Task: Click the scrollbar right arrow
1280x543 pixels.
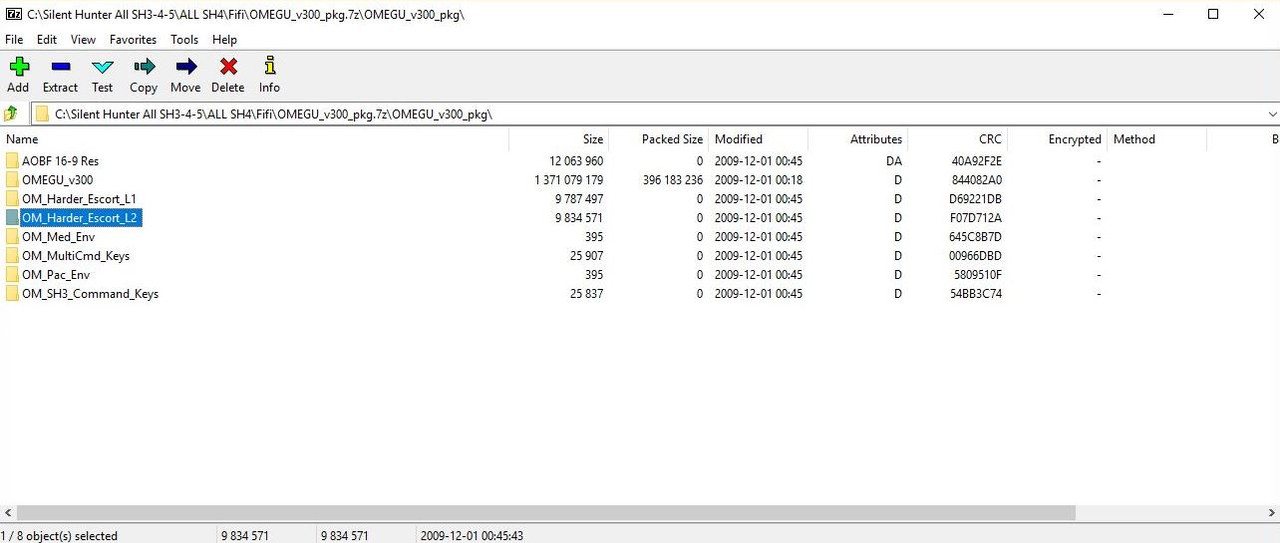Action: 1271,513
